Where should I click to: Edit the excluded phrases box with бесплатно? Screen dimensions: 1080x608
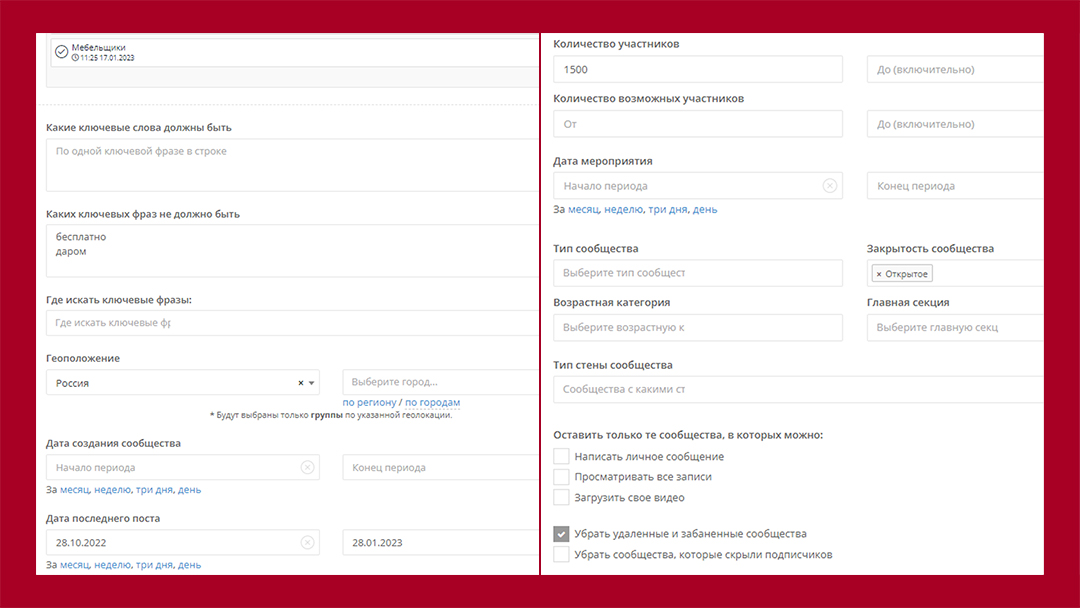[x=292, y=251]
